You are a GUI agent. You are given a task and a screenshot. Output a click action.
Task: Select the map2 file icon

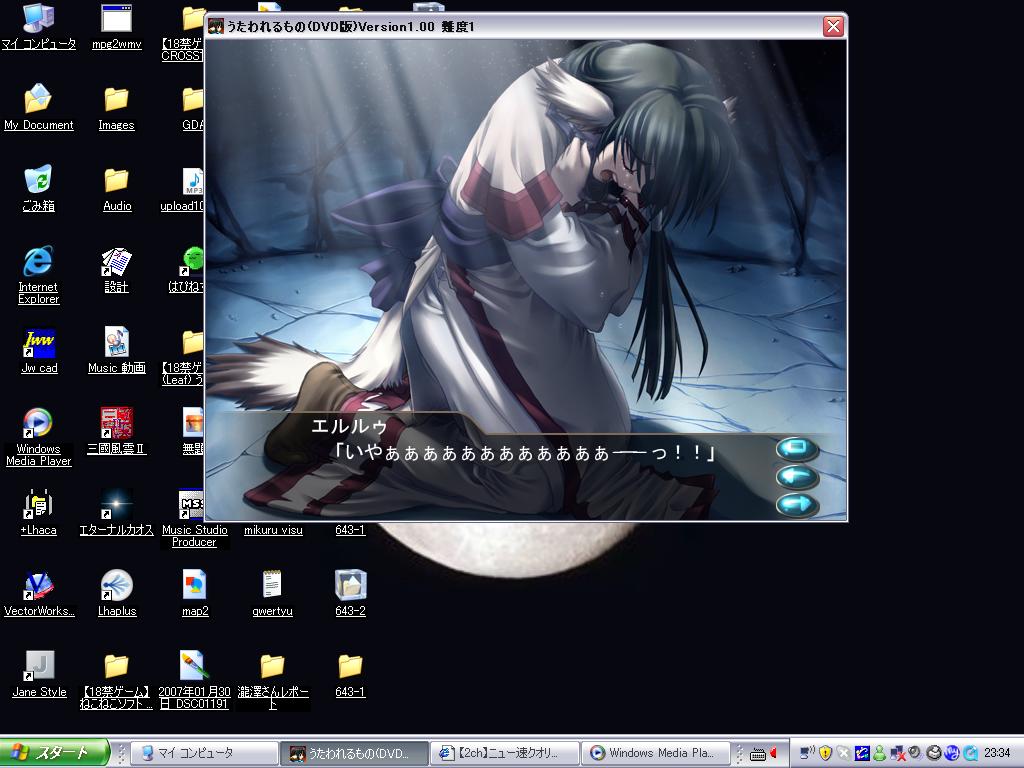(195, 593)
